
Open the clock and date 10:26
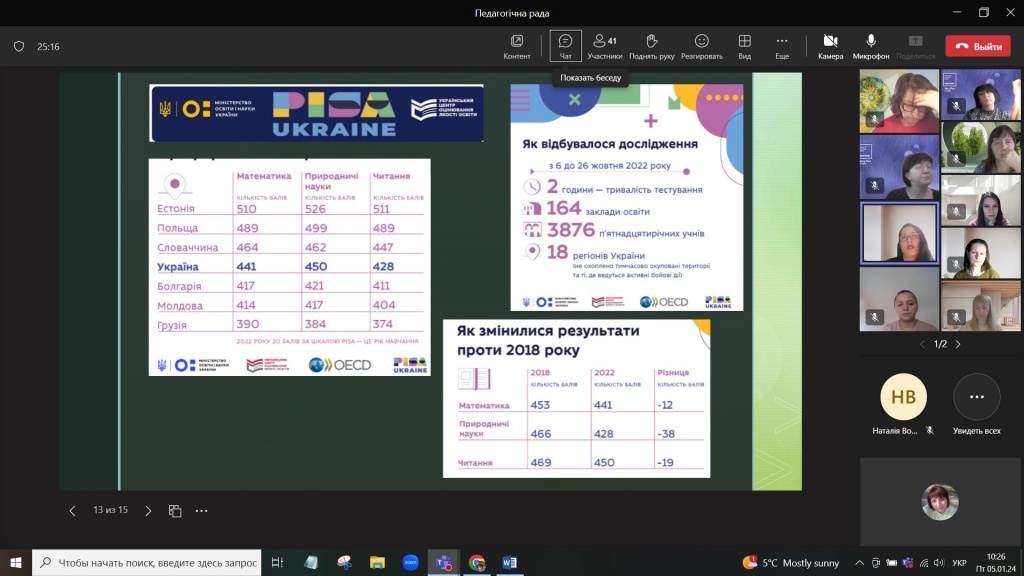(x=996, y=562)
